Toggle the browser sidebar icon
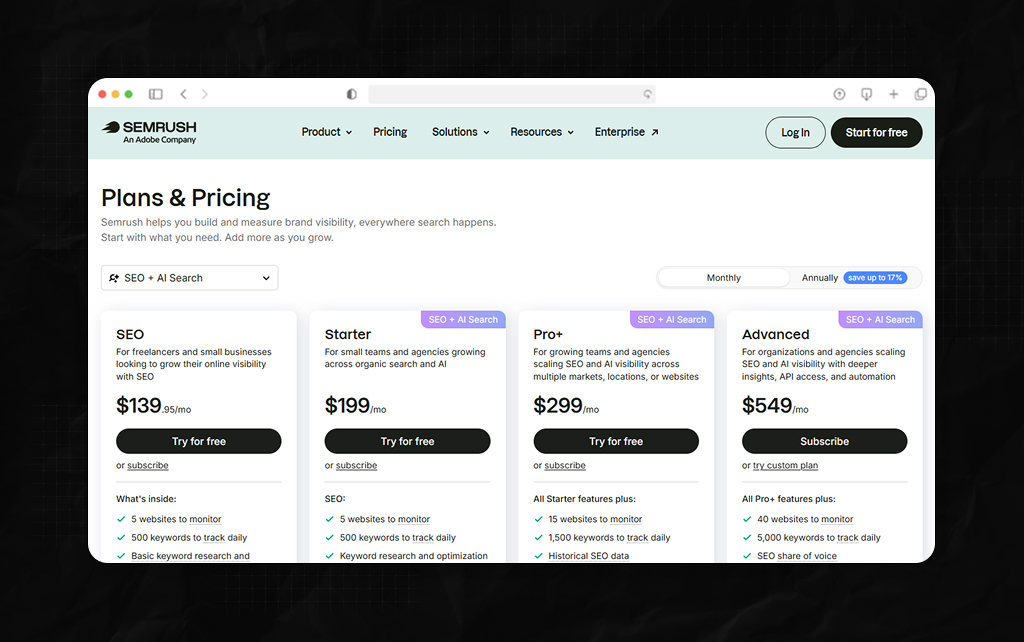The height and width of the screenshot is (642, 1024). click(155, 94)
